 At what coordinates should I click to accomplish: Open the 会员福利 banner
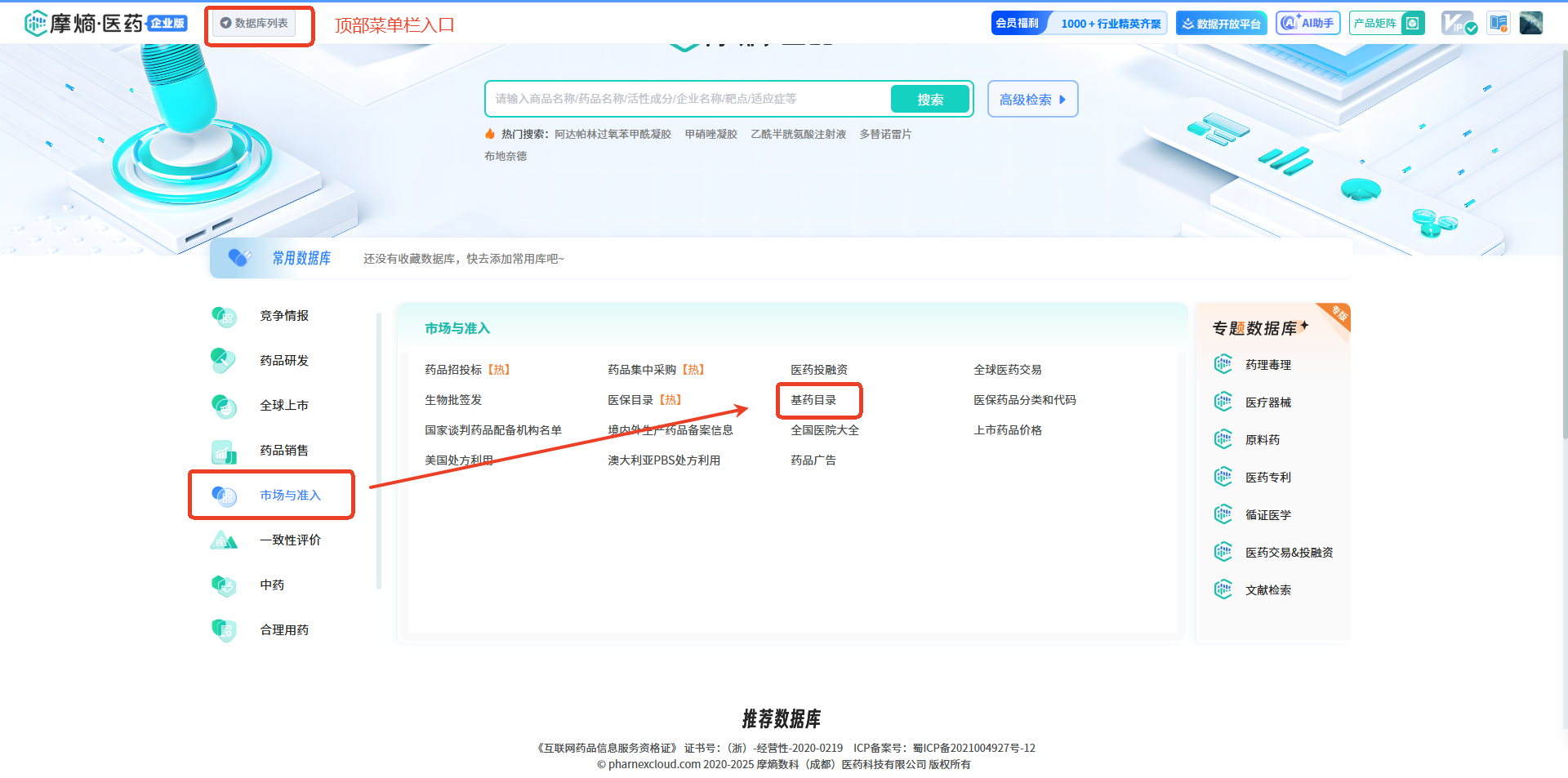[1079, 23]
